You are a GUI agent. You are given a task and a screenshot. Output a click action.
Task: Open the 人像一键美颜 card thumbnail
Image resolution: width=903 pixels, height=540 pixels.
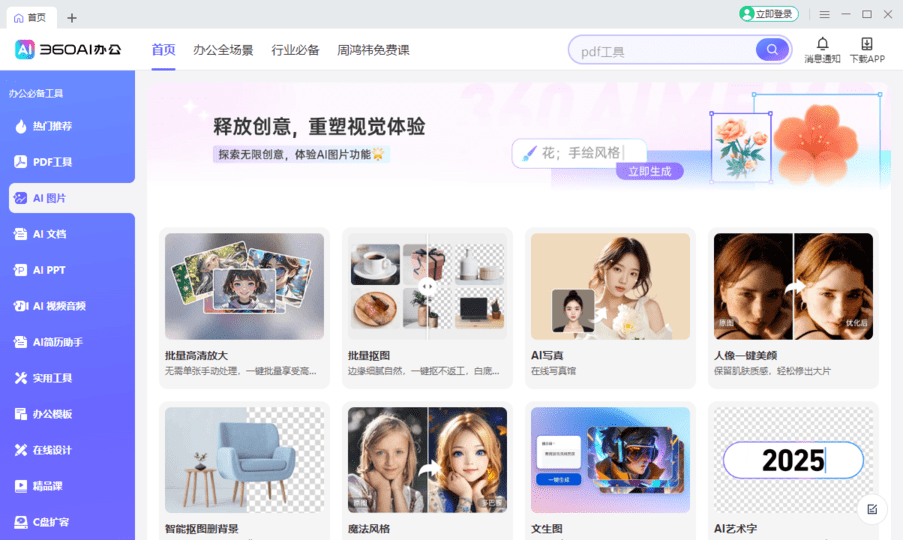coord(794,286)
